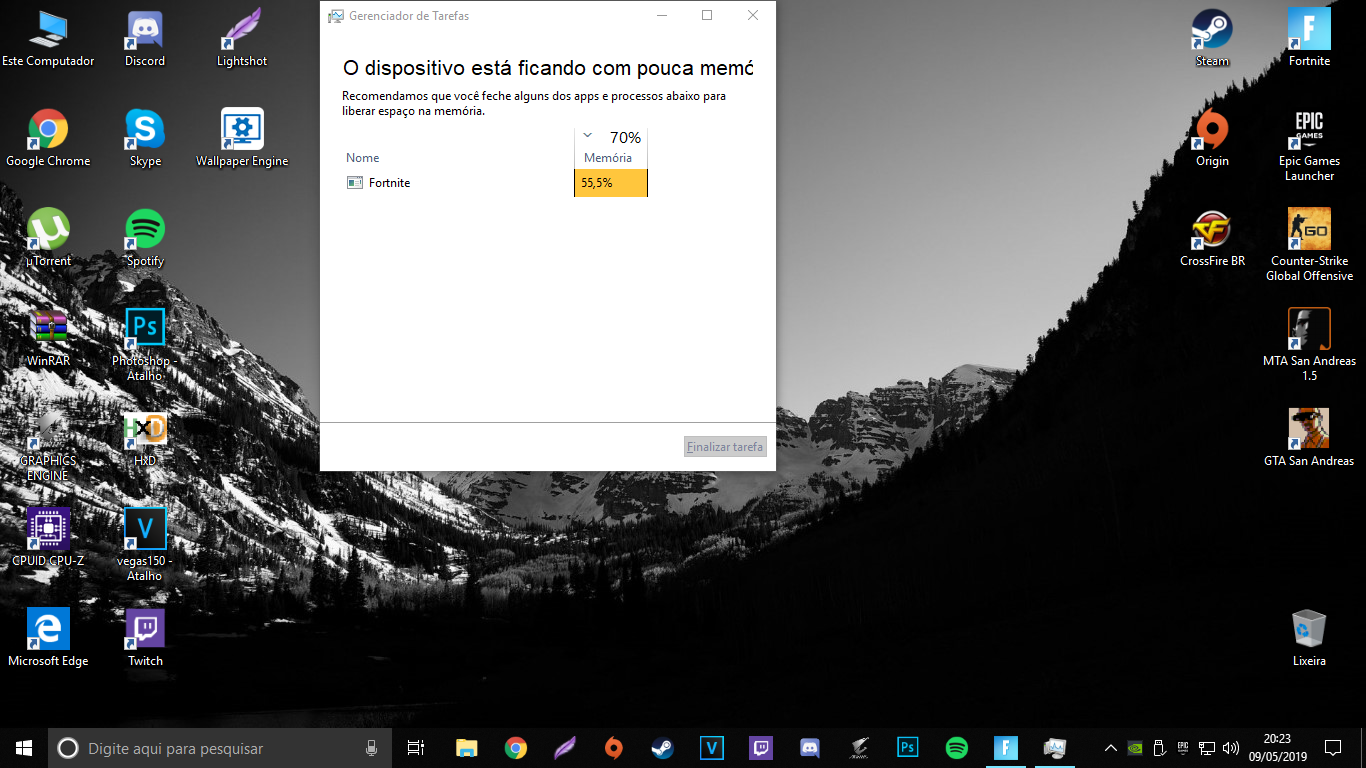Image resolution: width=1366 pixels, height=768 pixels.
Task: Select the Fortnite desktop shortcut
Action: [1309, 38]
